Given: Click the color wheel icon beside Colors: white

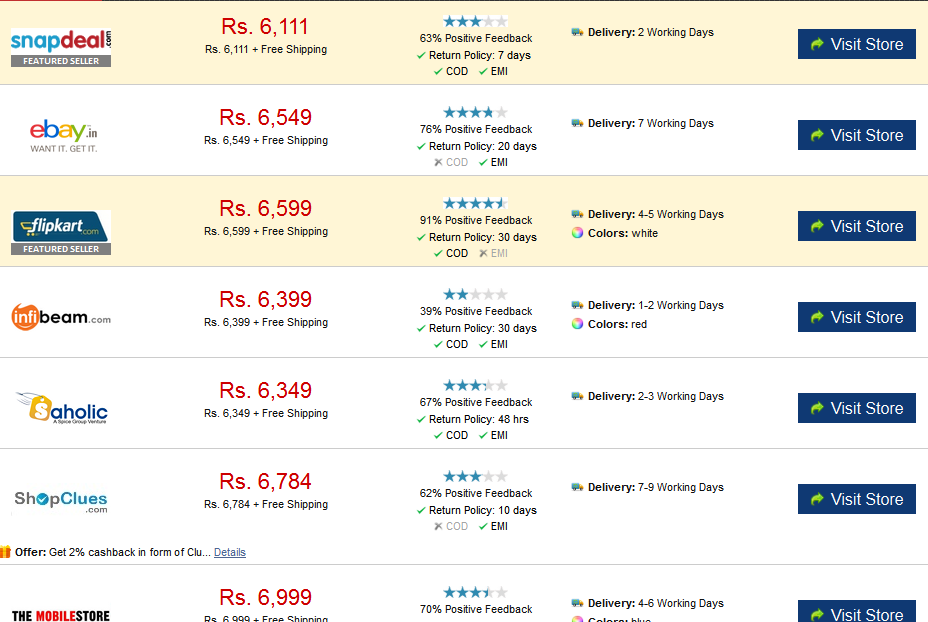Looking at the screenshot, I should [577, 233].
